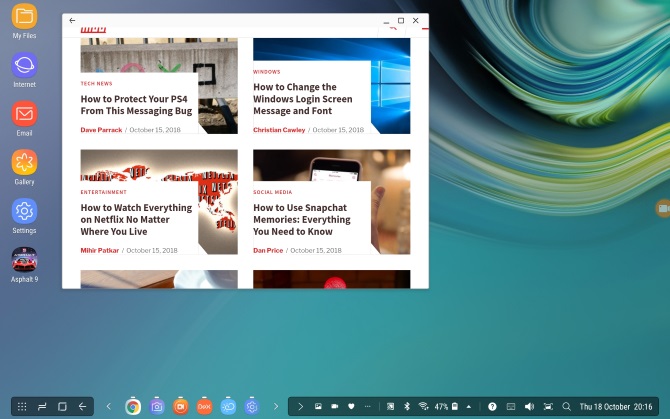Expand hidden tray icons up arrow
670x419 pixels.
pos(468,406)
